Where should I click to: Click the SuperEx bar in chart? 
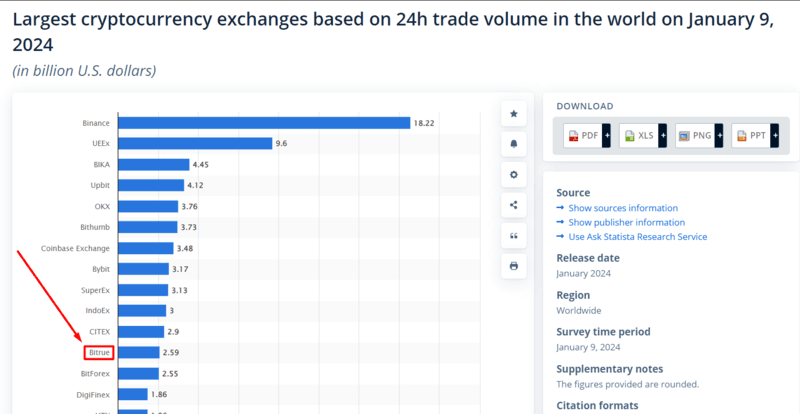point(143,290)
